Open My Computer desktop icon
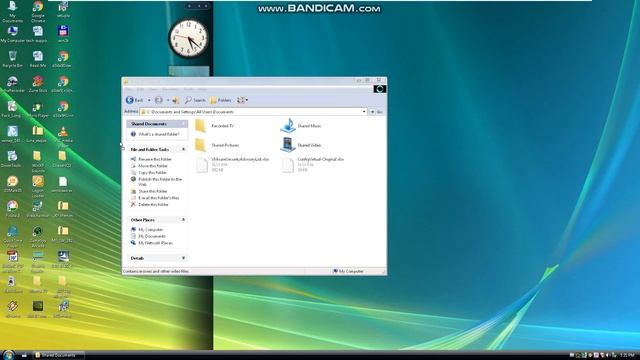640x360 pixels. click(13, 34)
